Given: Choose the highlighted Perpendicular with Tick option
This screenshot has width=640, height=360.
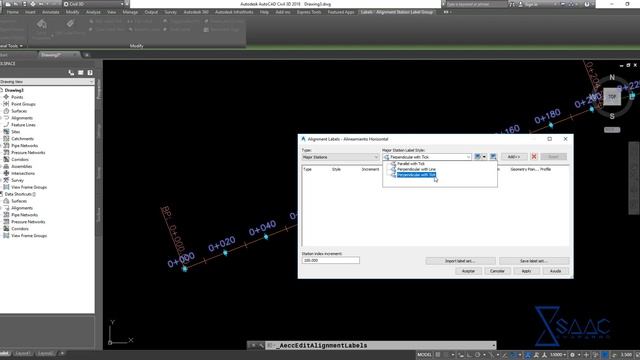Looking at the screenshot, I should click(x=416, y=175).
